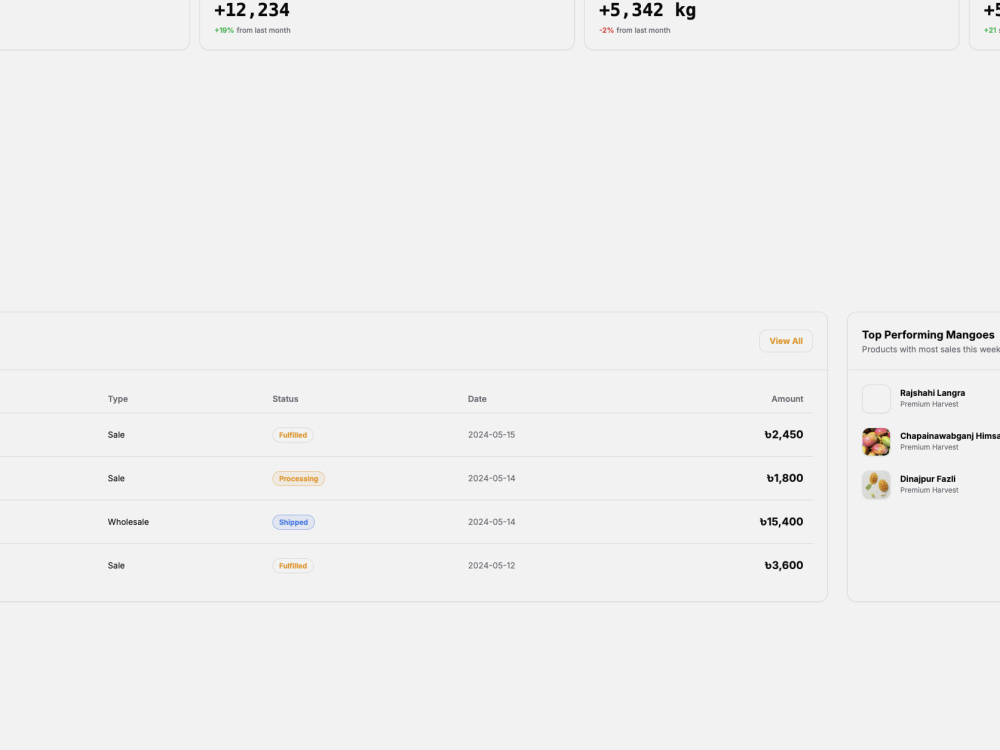The image size is (1000, 750).
Task: Click the +5,342 kg stat value
Action: tap(647, 10)
